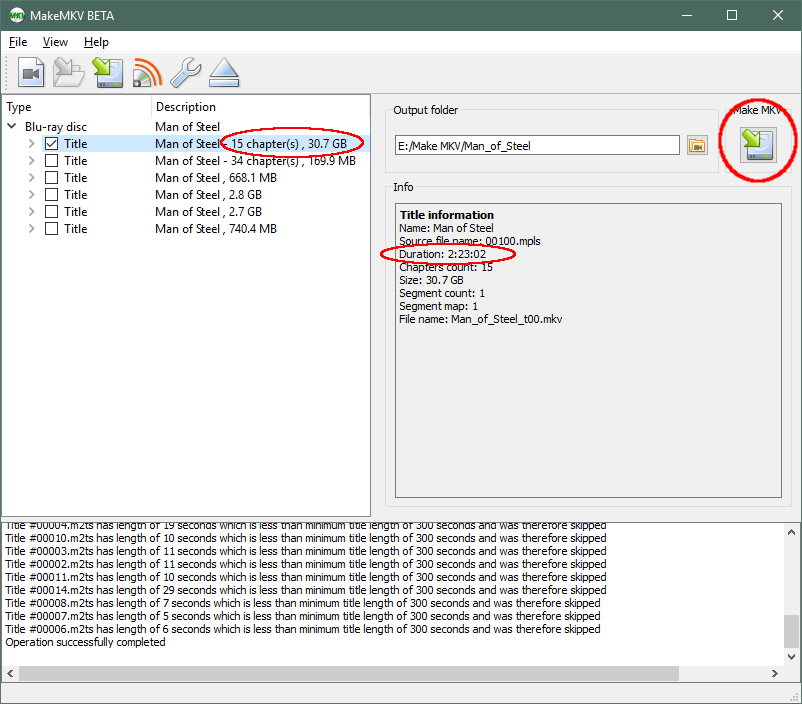The height and width of the screenshot is (704, 802).
Task: Expand the 169.9 MB title row
Action: pyautogui.click(x=31, y=161)
